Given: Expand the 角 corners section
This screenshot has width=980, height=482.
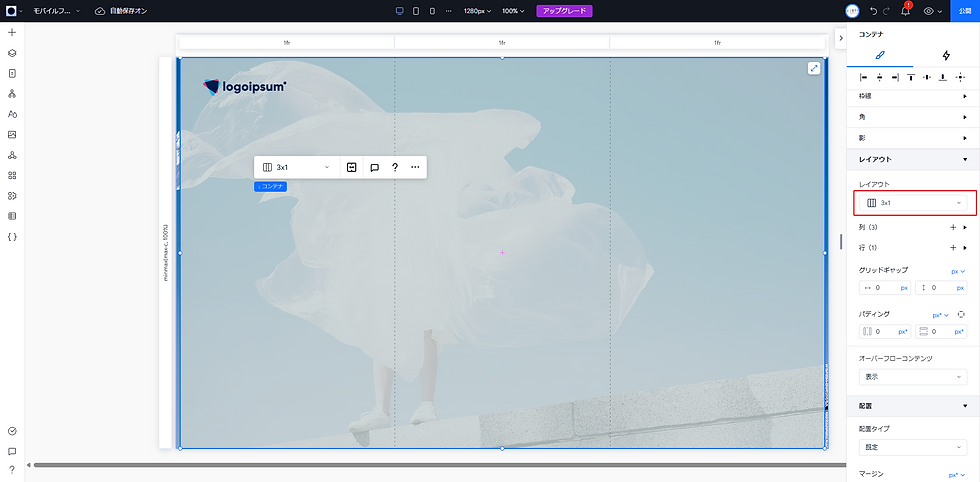Looking at the screenshot, I should point(913,117).
